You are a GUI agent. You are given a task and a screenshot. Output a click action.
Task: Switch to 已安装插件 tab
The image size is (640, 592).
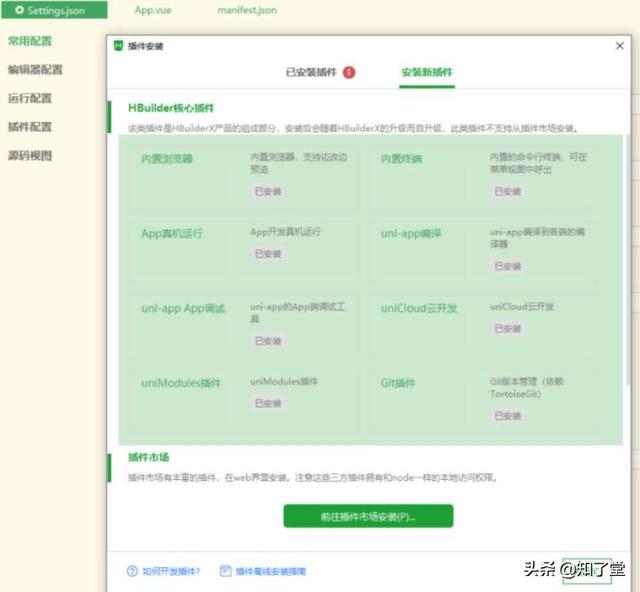tap(311, 72)
